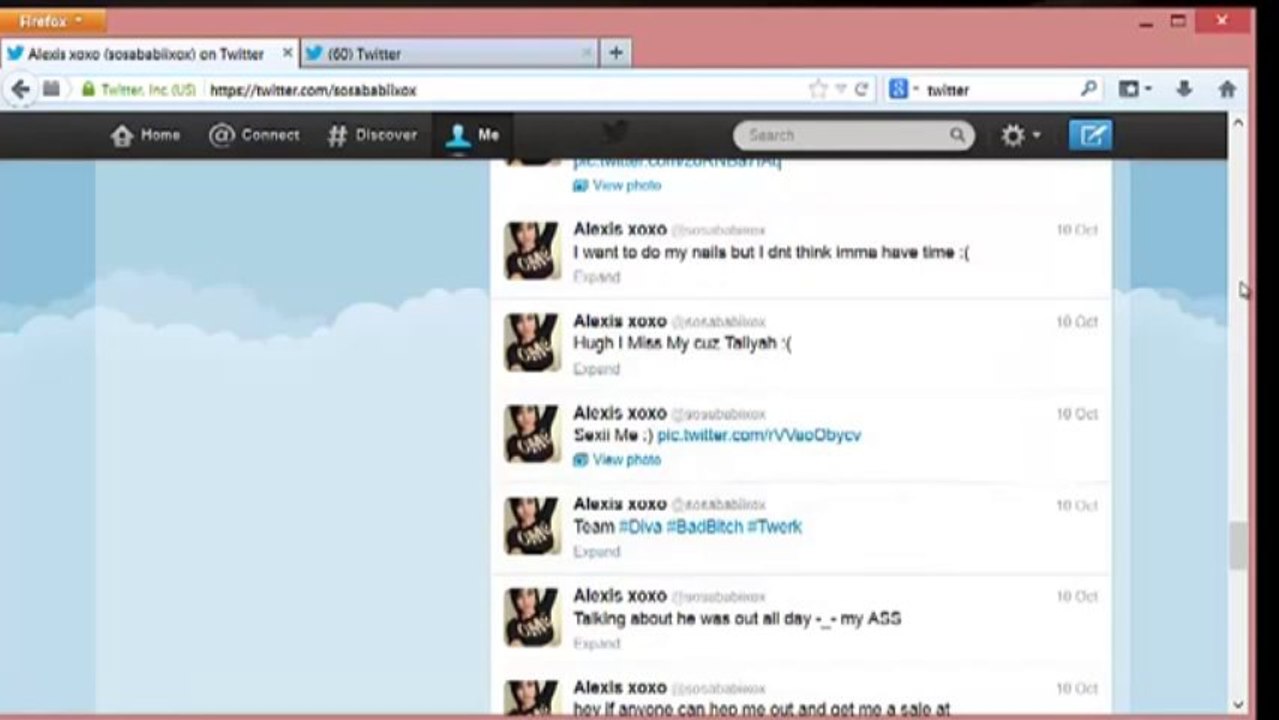Expand the 'Miss My cuz Taliyah' tweet

pyautogui.click(x=597, y=369)
